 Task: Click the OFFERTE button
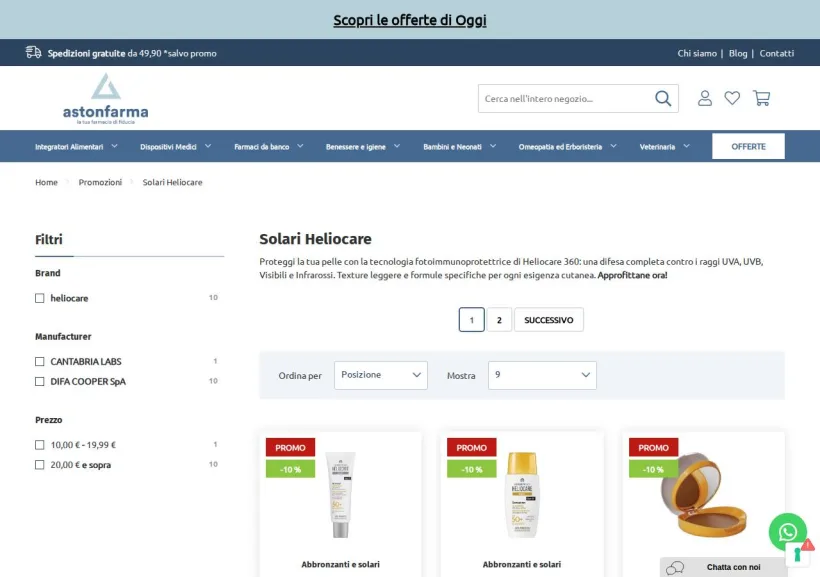[x=748, y=146]
